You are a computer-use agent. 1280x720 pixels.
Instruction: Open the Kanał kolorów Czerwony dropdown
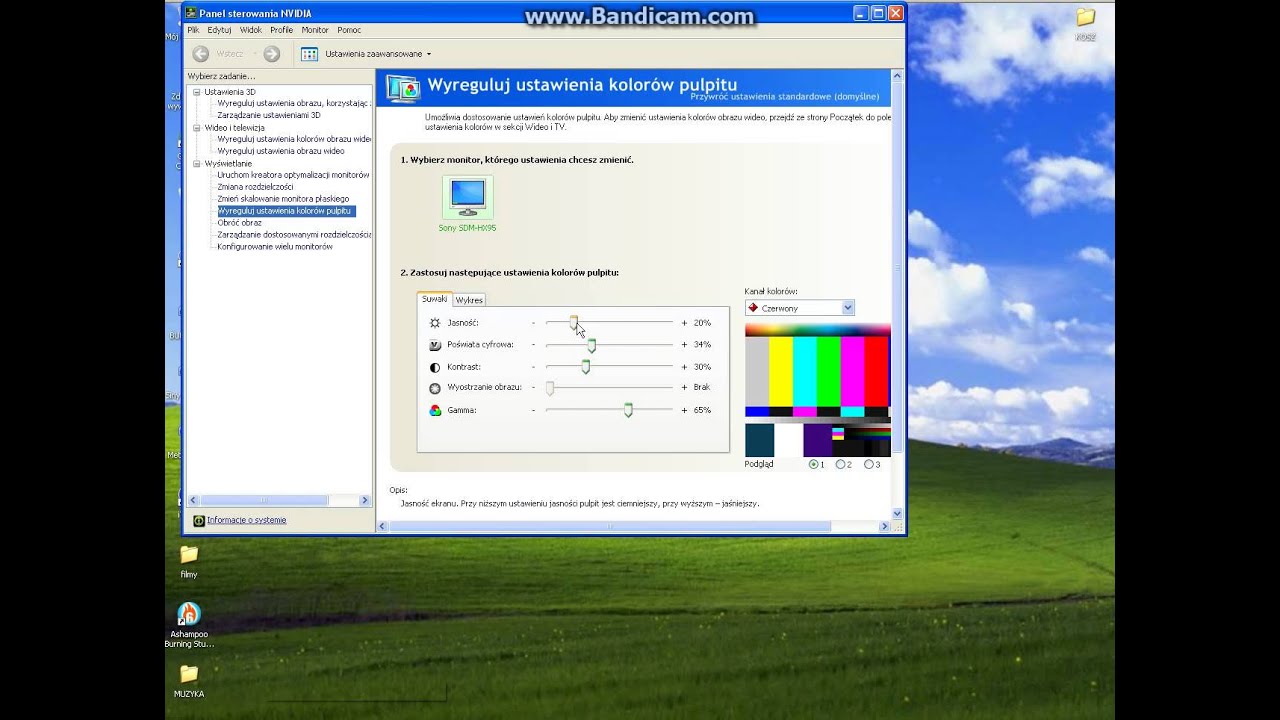point(799,308)
